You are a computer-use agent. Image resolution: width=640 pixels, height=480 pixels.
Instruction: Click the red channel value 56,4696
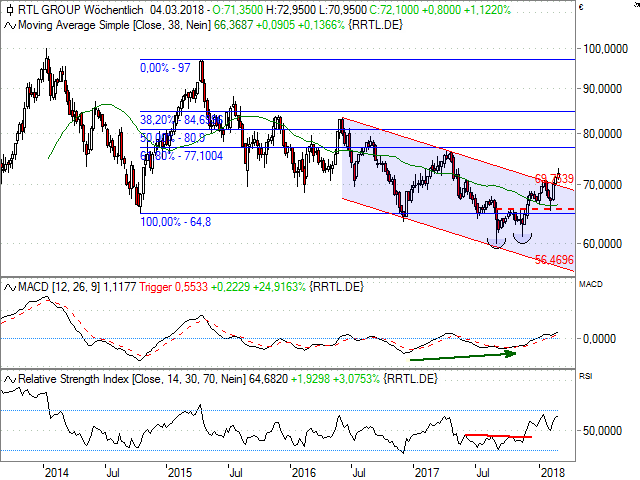pyautogui.click(x=554, y=260)
